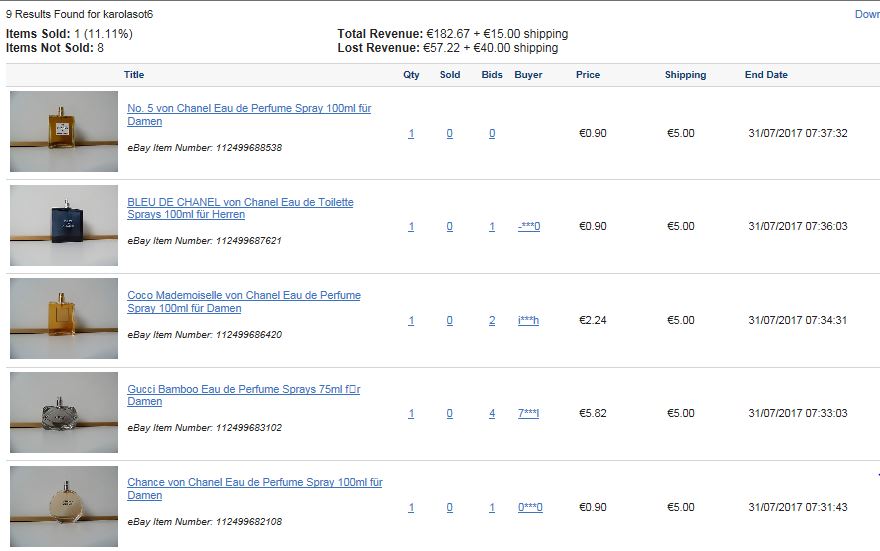880x551 pixels.
Task: Select item number 112499688538 text
Action: click(249, 148)
